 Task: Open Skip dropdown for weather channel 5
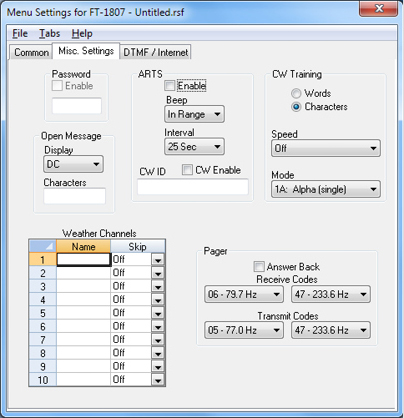tap(158, 313)
